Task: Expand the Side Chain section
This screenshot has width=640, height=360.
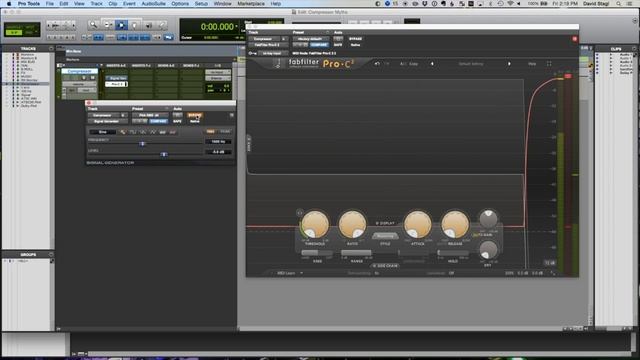Action: point(385,266)
